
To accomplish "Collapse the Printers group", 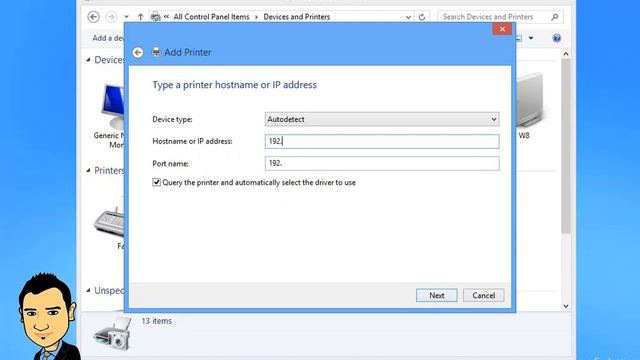I will click(x=89, y=170).
